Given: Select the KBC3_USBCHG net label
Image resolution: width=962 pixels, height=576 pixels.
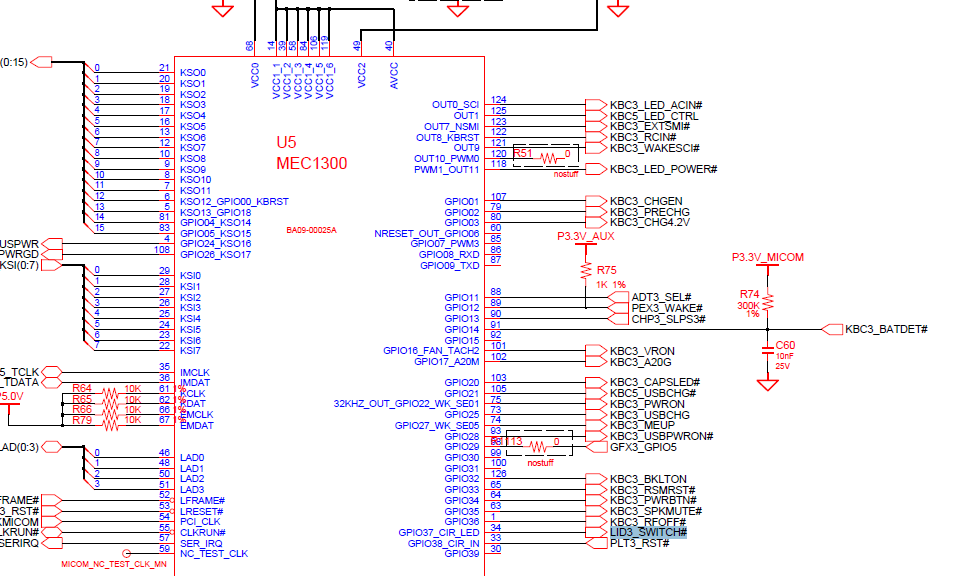Looking at the screenshot, I should pos(650,415).
